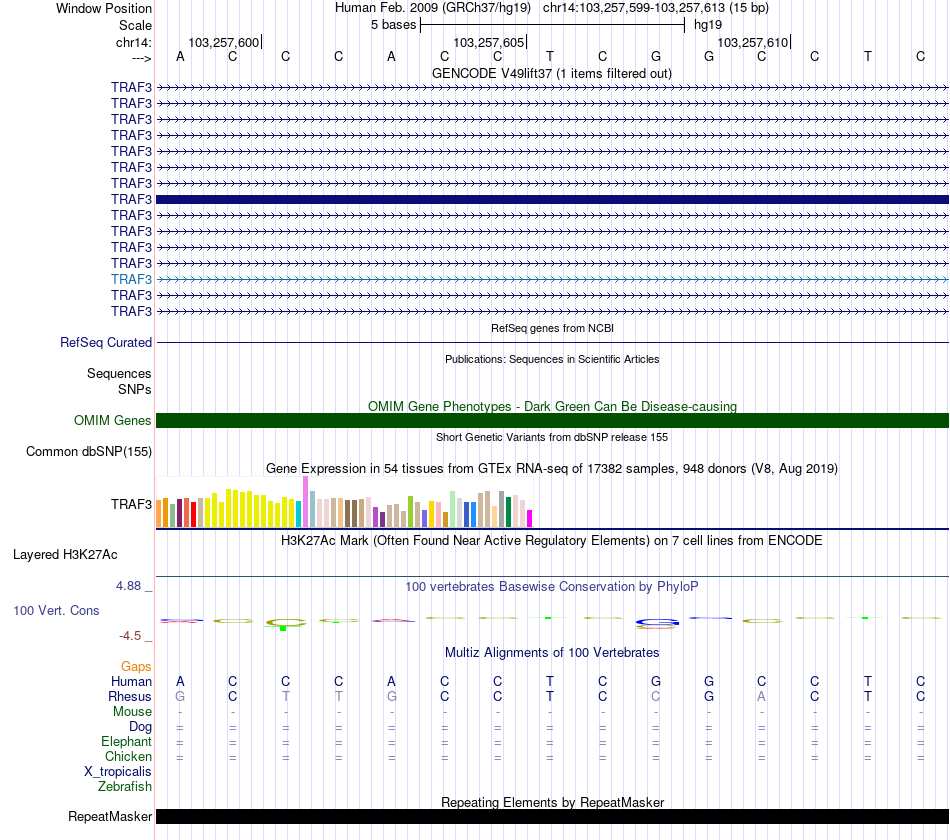
Task: Click the -4.5 PhyloP lower scale value
Action: pos(130,636)
